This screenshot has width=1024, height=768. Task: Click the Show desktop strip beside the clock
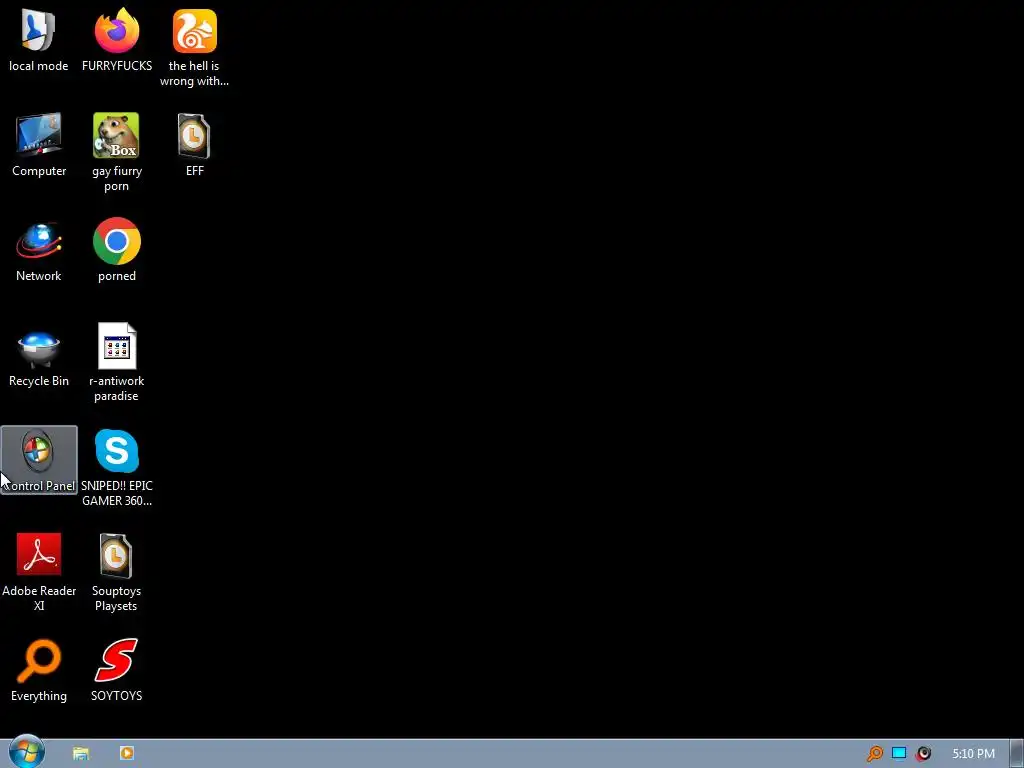1017,754
